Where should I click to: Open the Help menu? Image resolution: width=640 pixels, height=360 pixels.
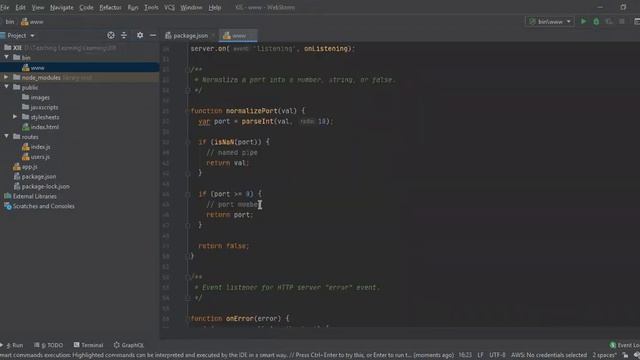tap(215, 7)
